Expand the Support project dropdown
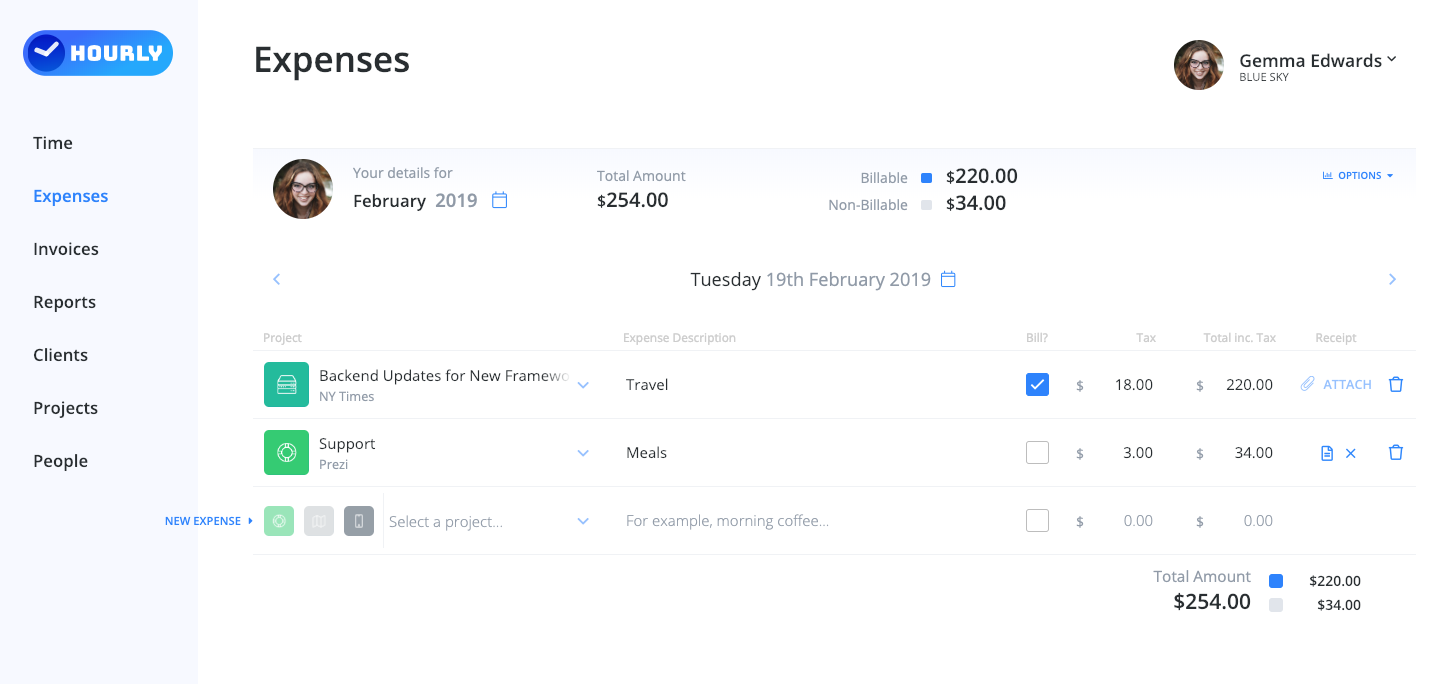Image resolution: width=1449 pixels, height=684 pixels. tap(583, 453)
